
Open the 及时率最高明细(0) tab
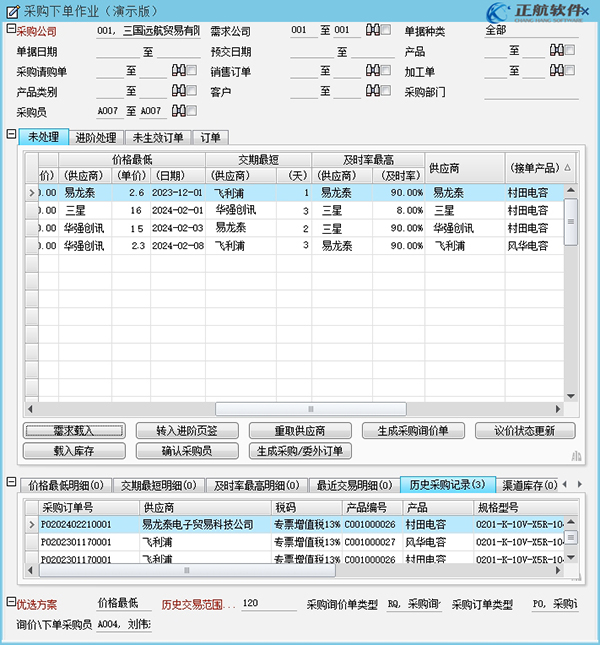[256, 485]
